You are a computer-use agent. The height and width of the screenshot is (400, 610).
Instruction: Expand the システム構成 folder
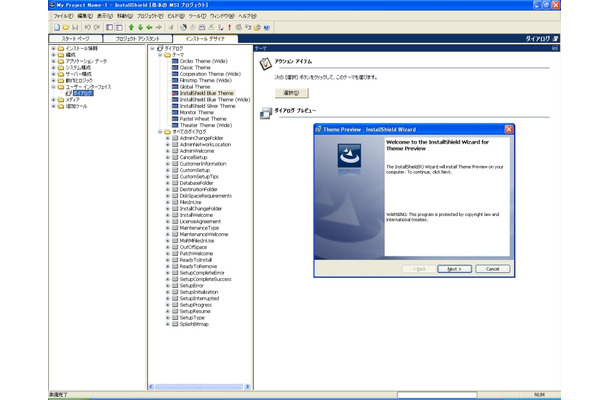click(53, 67)
